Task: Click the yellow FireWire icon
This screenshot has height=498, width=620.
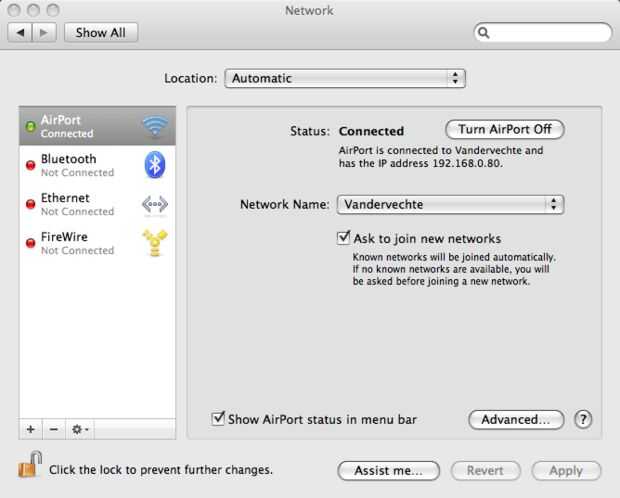Action: coord(155,243)
